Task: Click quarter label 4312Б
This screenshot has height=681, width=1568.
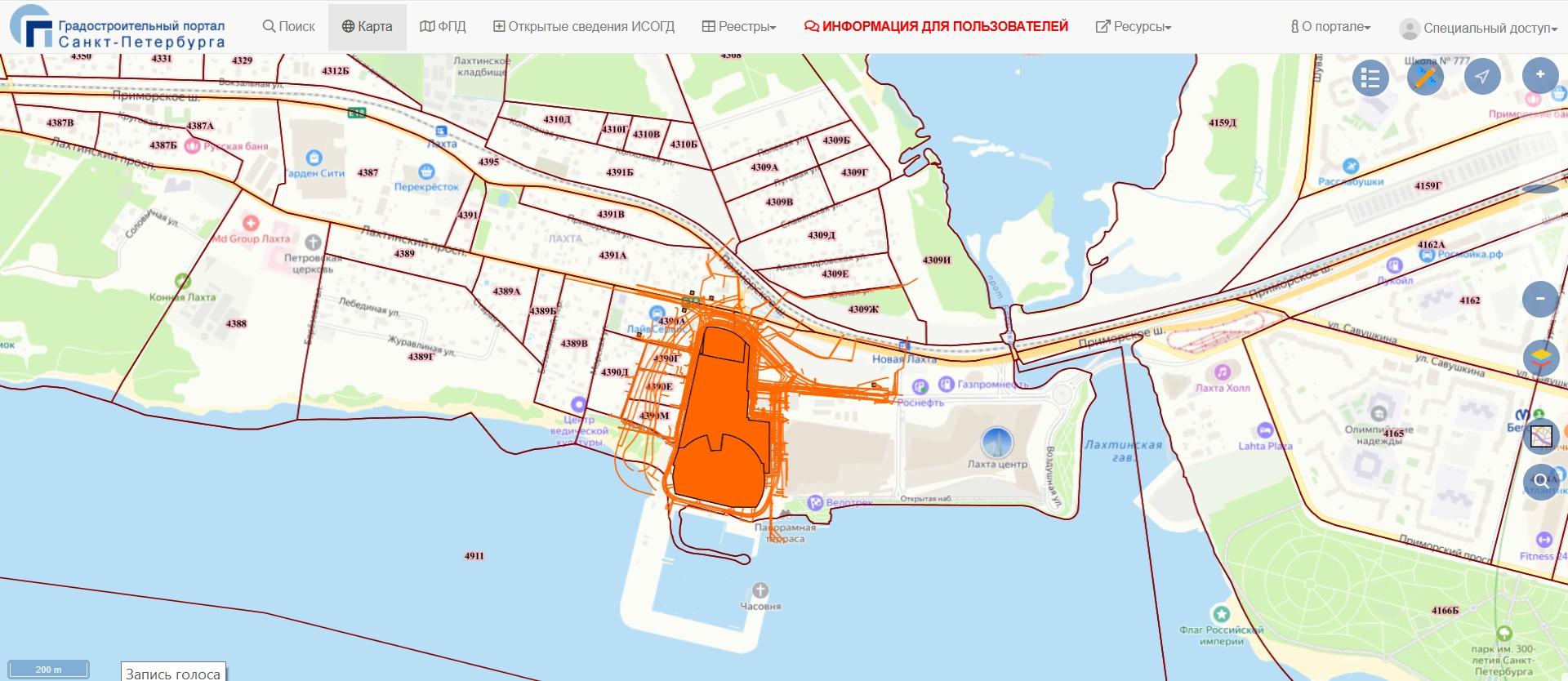Action: coord(335,71)
